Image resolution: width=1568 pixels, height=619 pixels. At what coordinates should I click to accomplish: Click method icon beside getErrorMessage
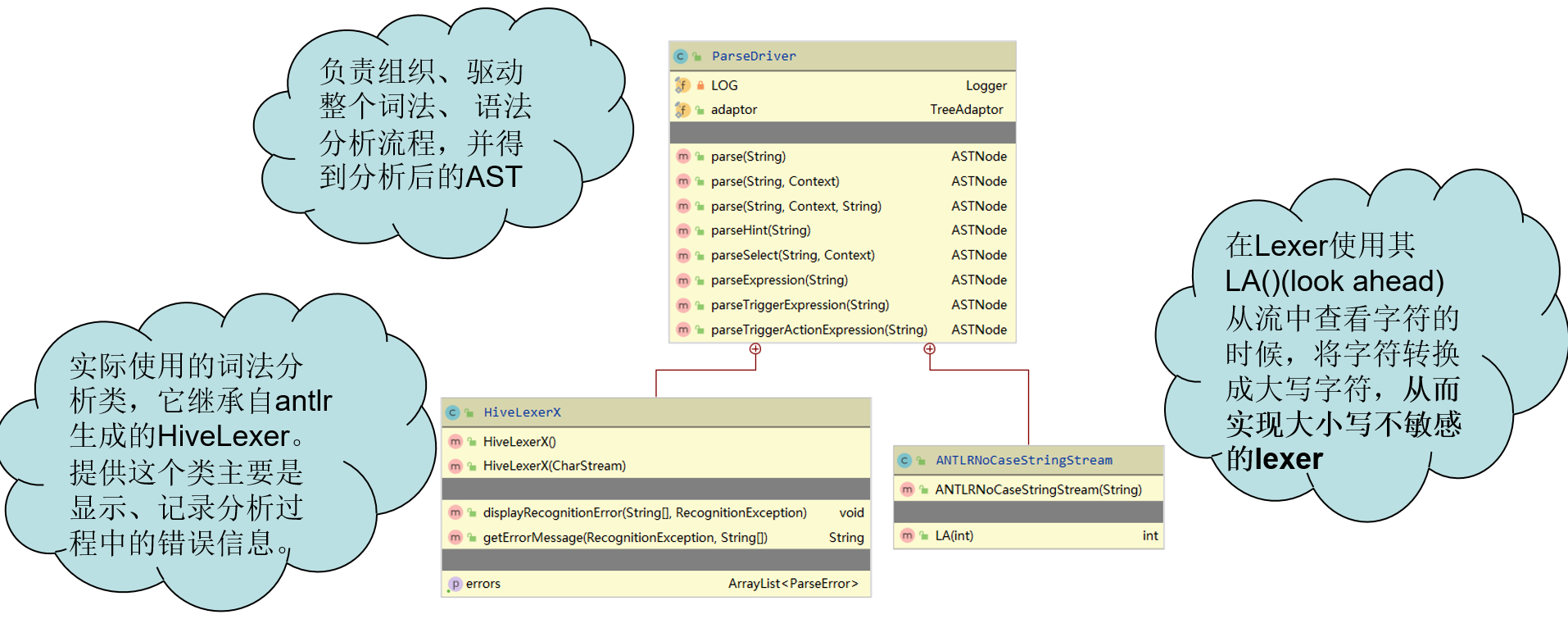[455, 538]
